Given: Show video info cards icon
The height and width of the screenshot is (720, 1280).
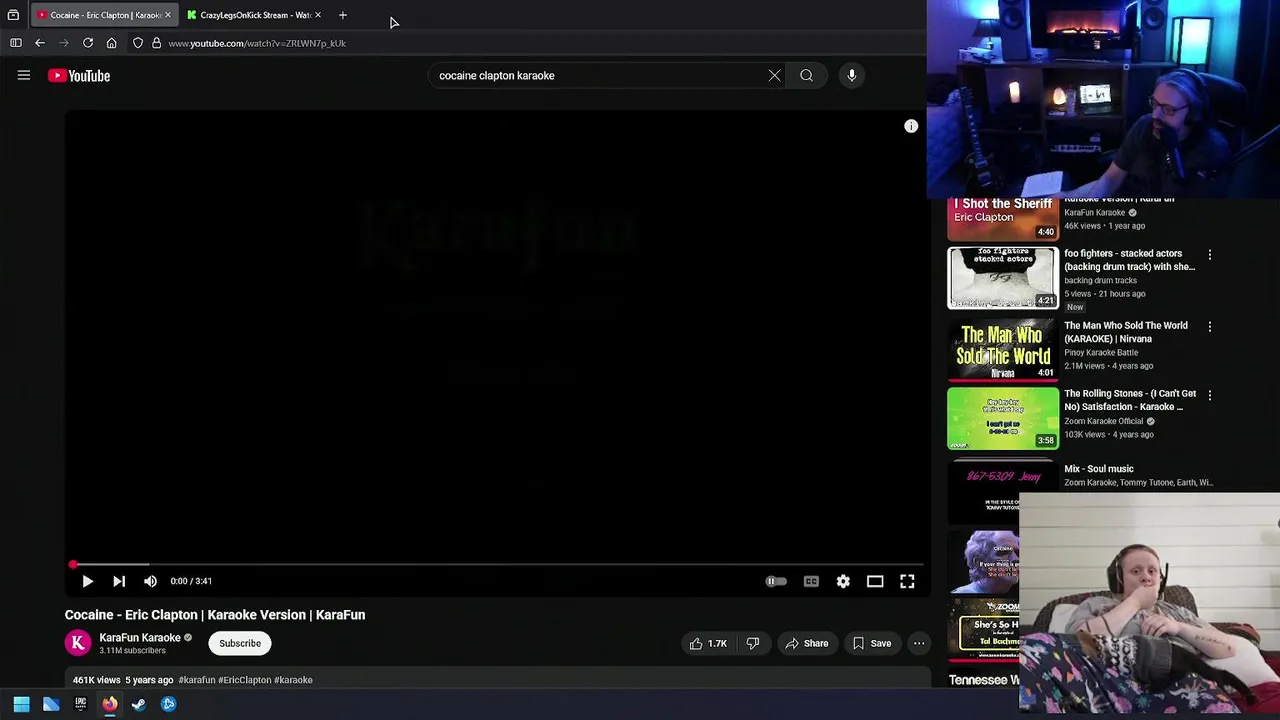Looking at the screenshot, I should [911, 126].
